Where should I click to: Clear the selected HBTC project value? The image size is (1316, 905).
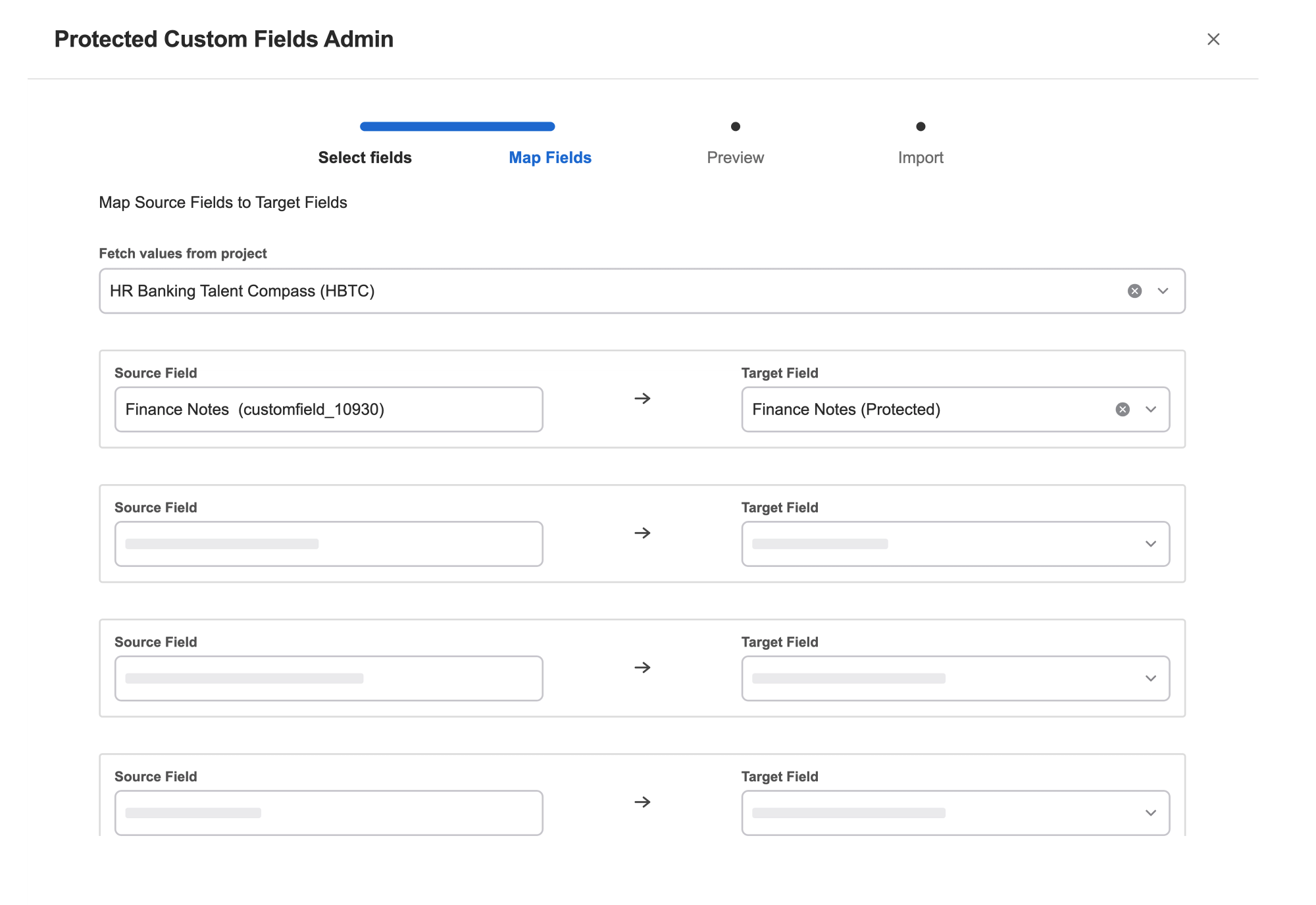coord(1134,291)
